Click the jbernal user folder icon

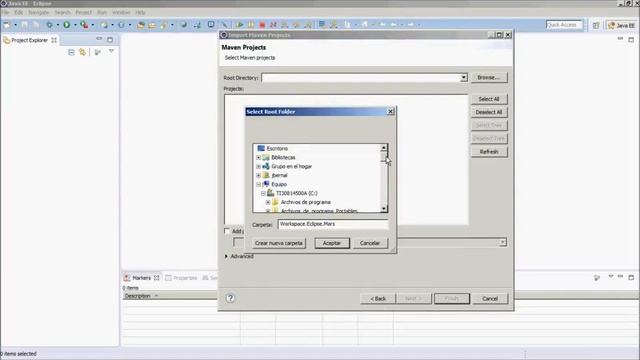tap(266, 175)
